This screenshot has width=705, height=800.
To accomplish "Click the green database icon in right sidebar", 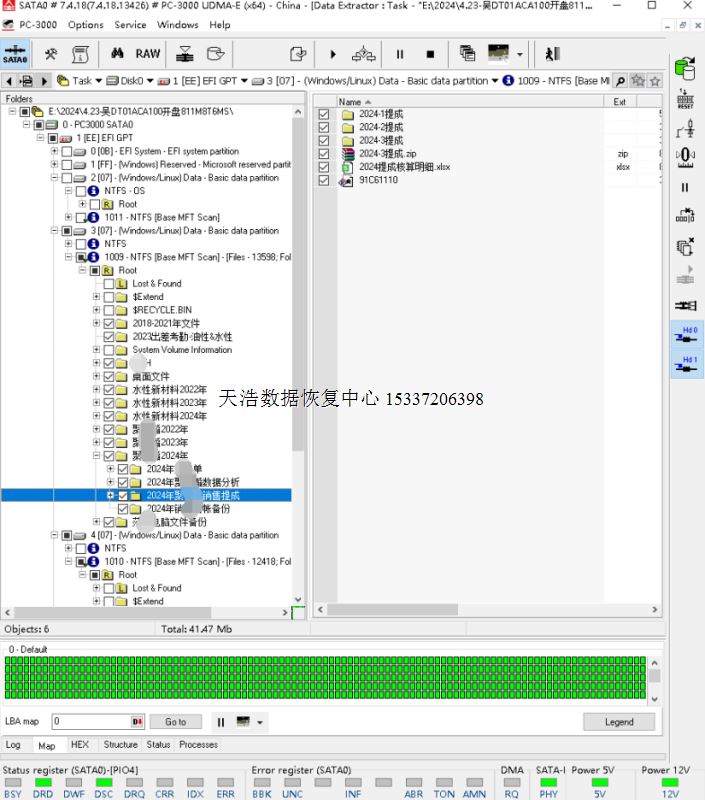I will 685,69.
